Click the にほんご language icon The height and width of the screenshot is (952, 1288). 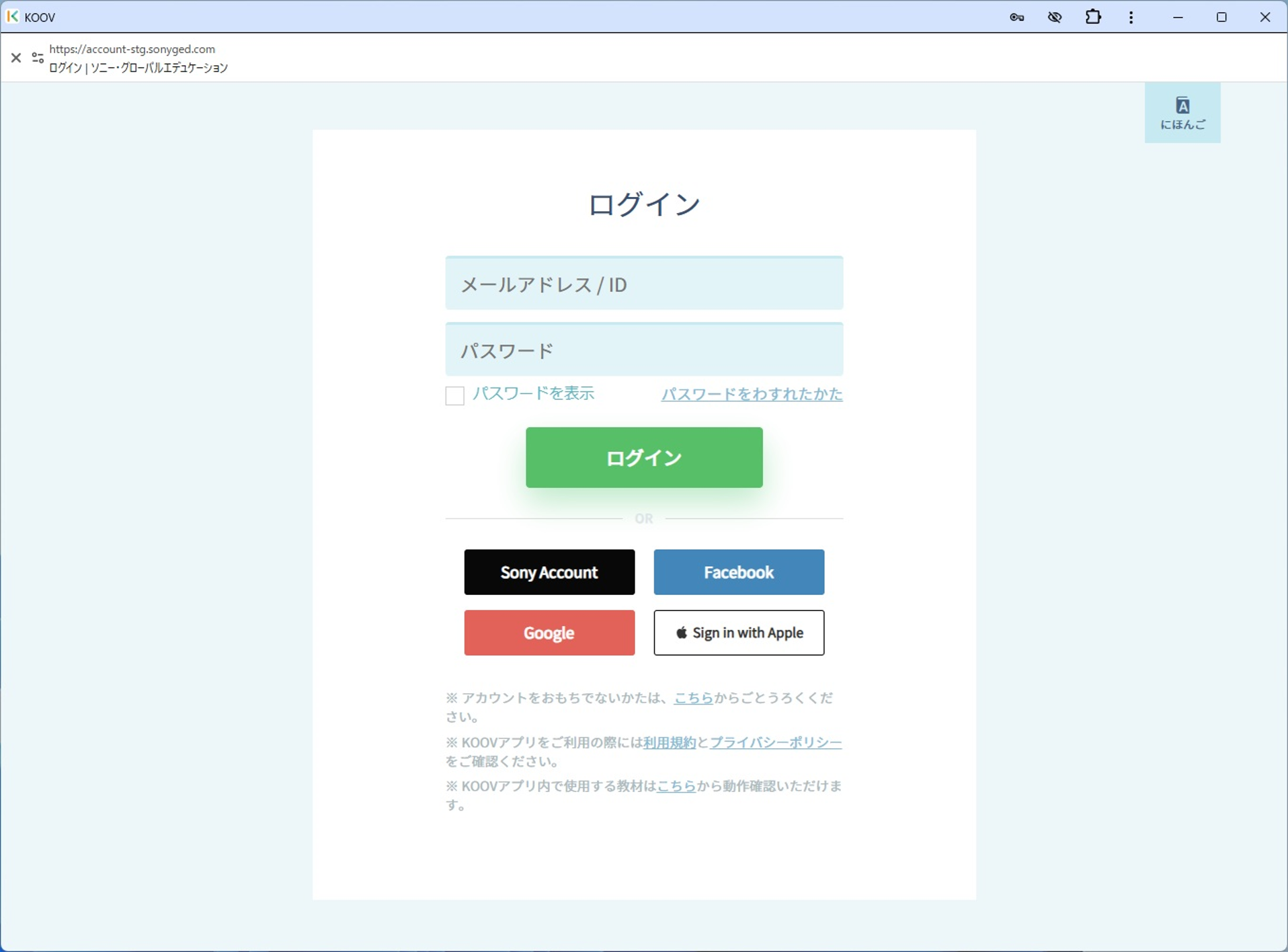click(x=1182, y=112)
